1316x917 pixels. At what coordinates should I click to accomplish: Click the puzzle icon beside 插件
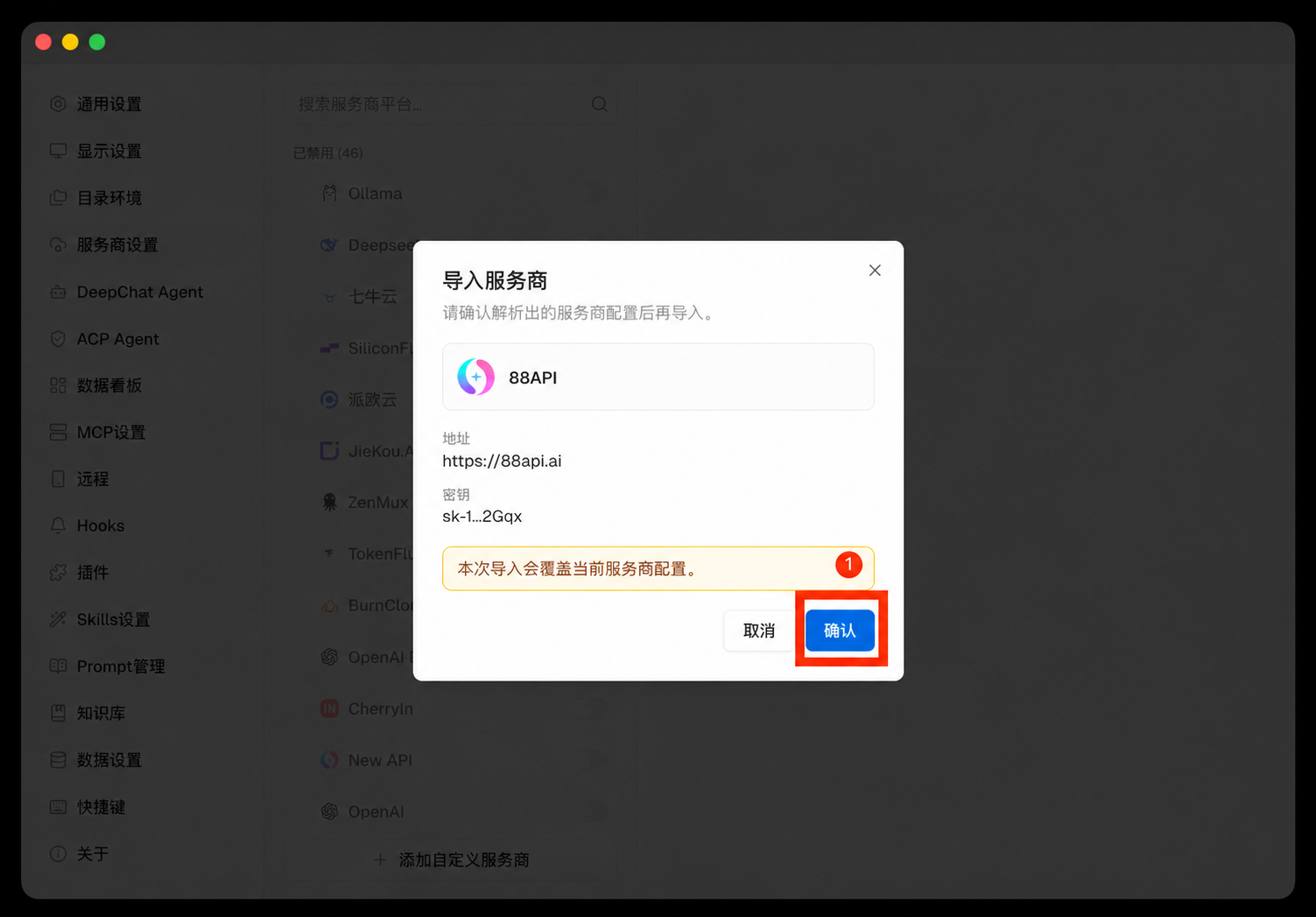click(58, 573)
